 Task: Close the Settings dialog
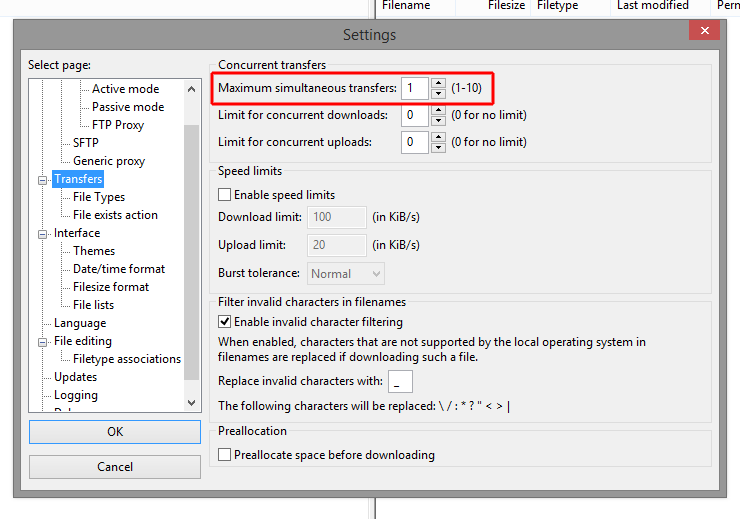click(x=705, y=32)
